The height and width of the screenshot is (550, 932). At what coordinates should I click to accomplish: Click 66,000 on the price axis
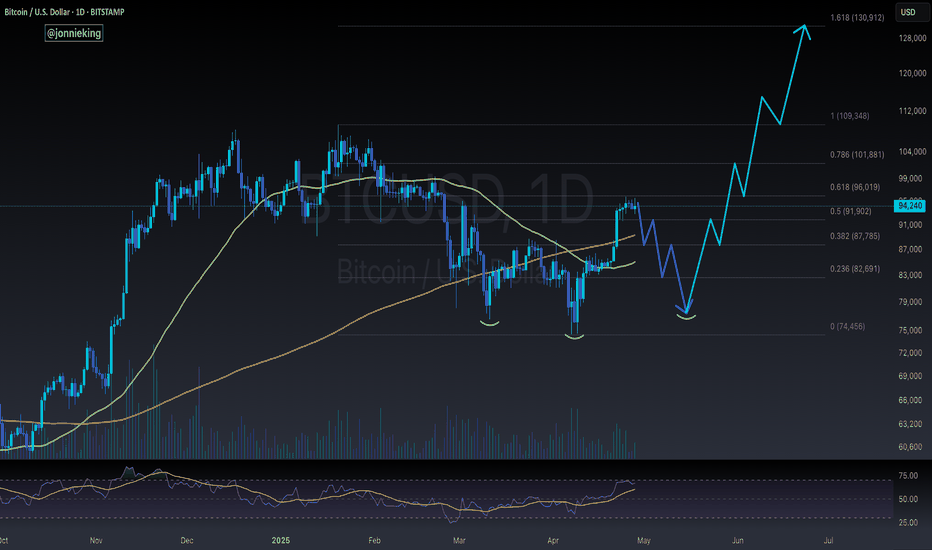click(x=911, y=400)
